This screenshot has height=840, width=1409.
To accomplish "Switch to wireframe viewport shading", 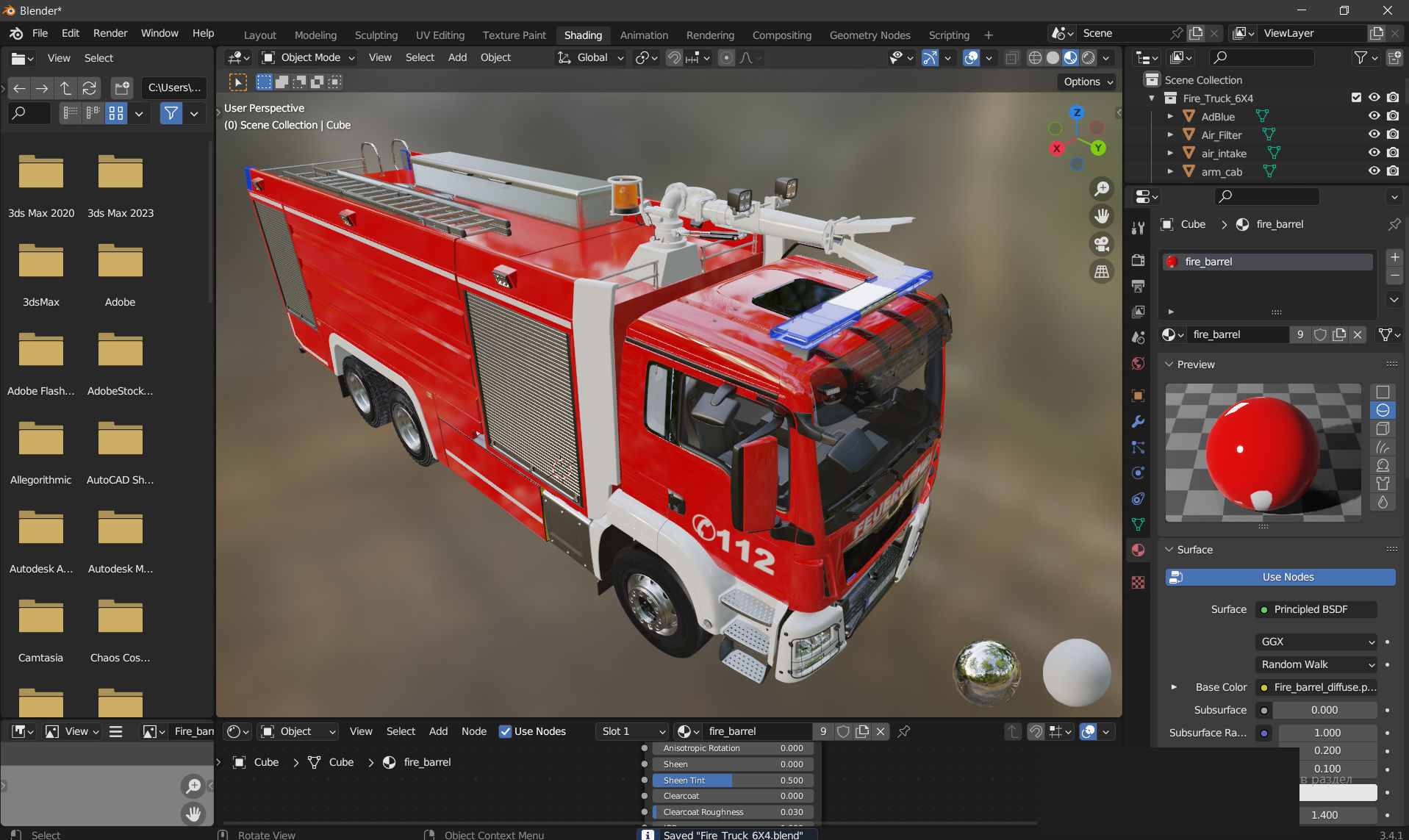I will pyautogui.click(x=1034, y=57).
